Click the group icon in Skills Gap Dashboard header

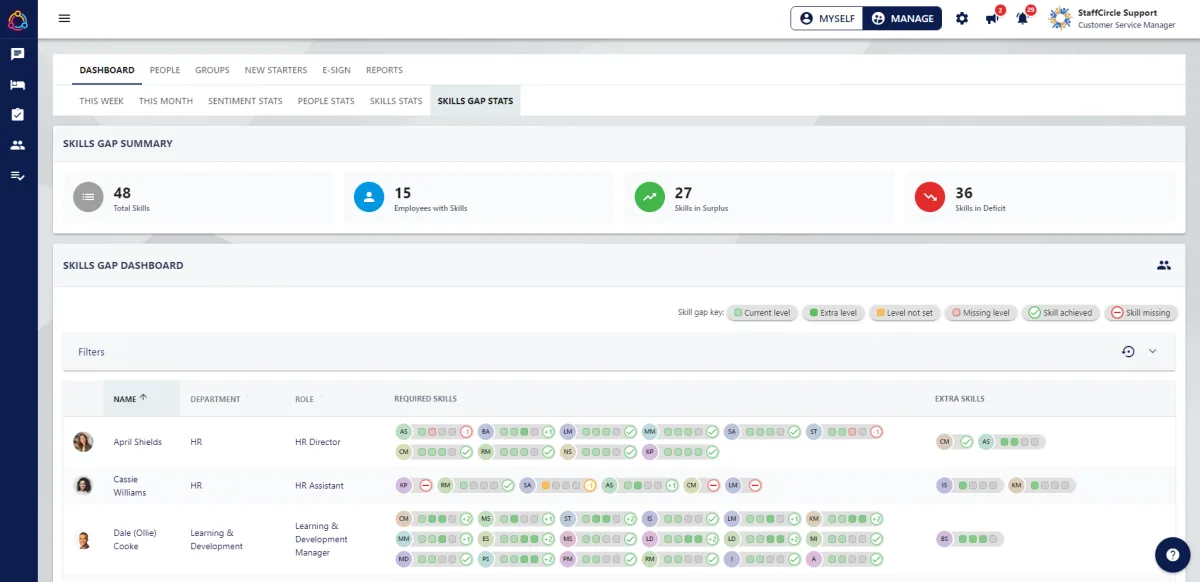[x=1164, y=265]
